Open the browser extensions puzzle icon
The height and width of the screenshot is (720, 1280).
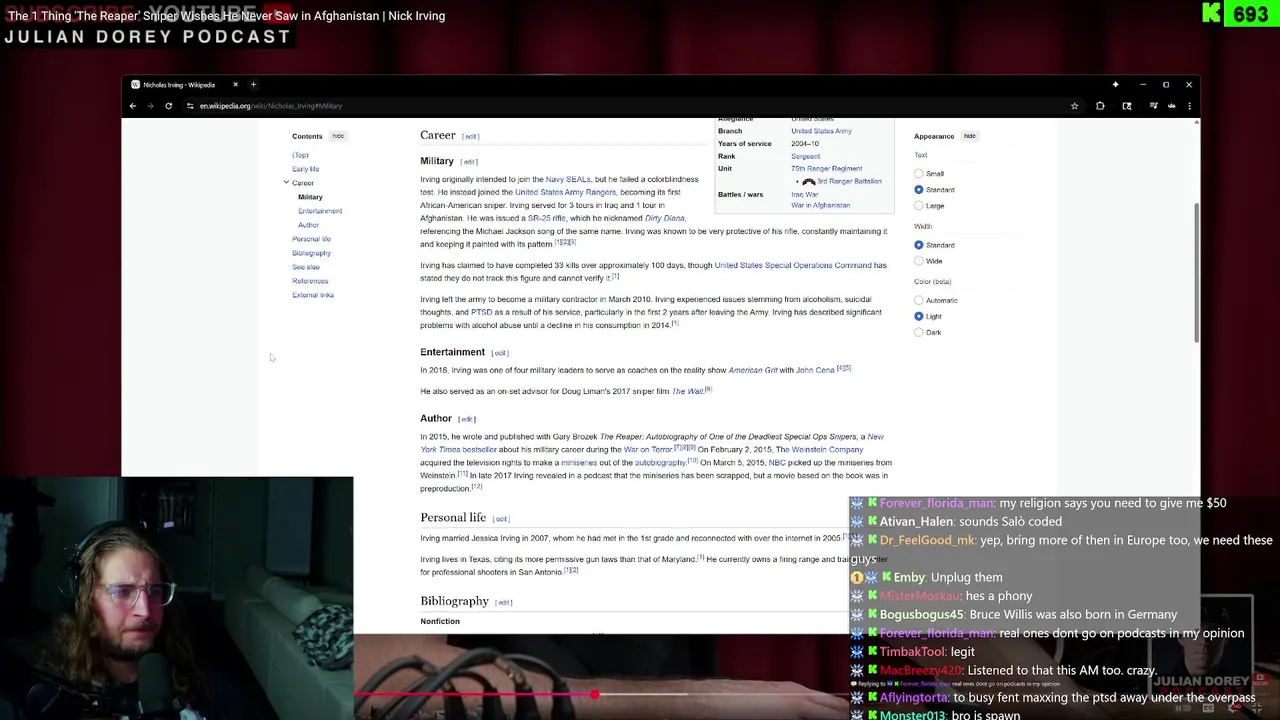(1100, 106)
